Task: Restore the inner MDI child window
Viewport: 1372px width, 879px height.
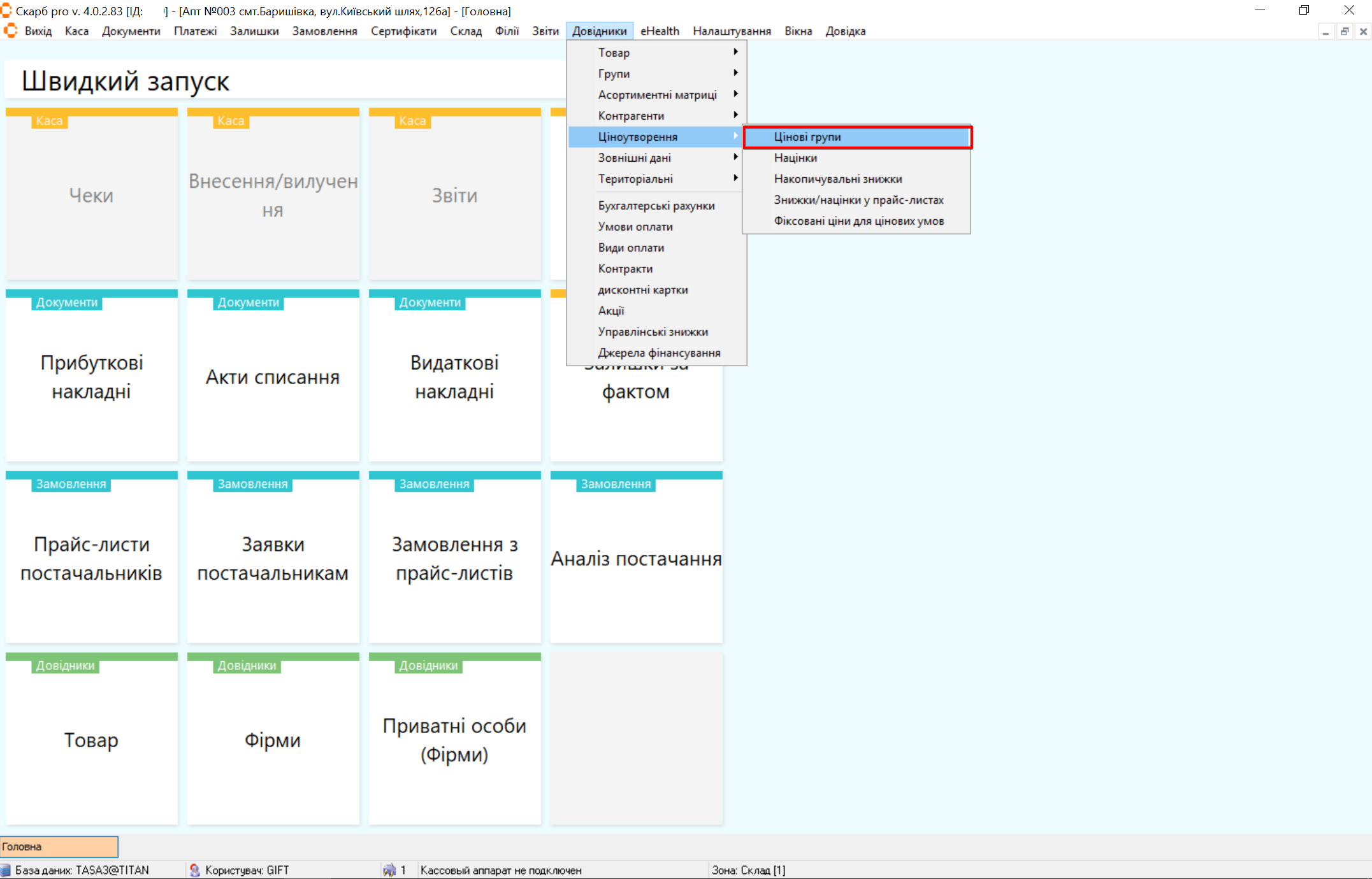Action: coord(1345,31)
